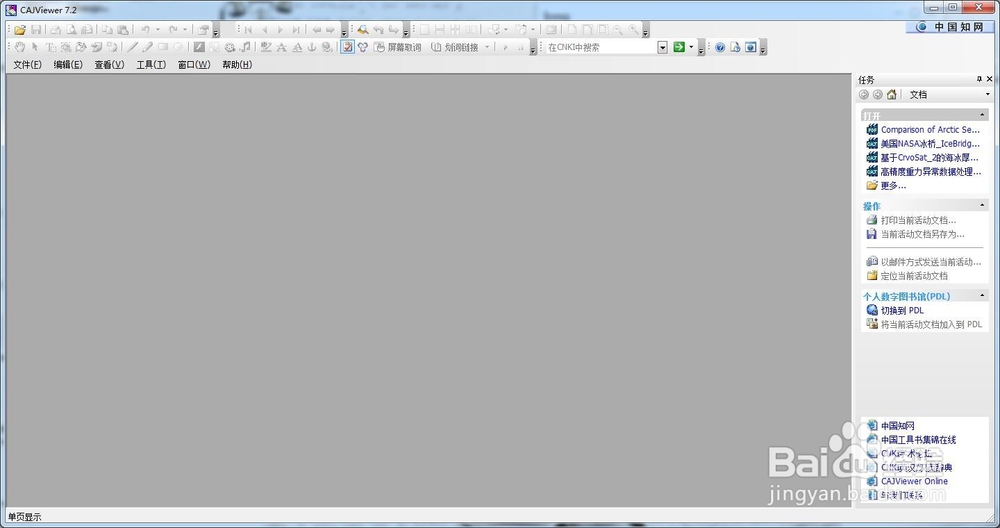Viewport: 1000px width, 528px height.
Task: Click the Print Preview icon
Action: pos(71,30)
